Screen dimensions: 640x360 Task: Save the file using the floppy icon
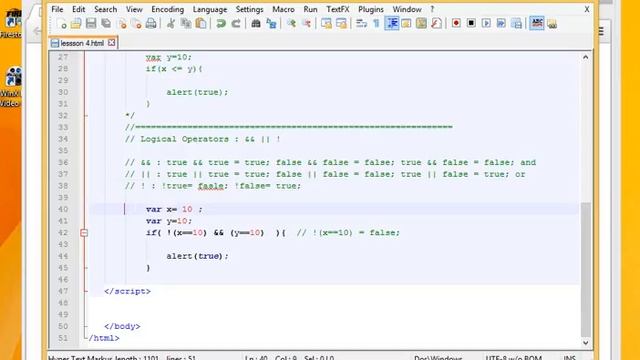point(91,24)
